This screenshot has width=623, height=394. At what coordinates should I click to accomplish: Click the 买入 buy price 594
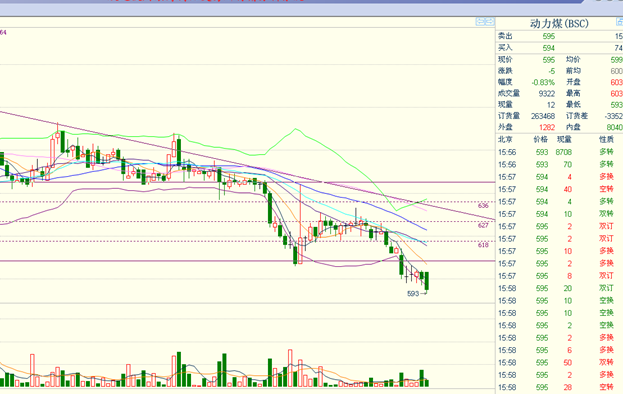tap(549, 48)
